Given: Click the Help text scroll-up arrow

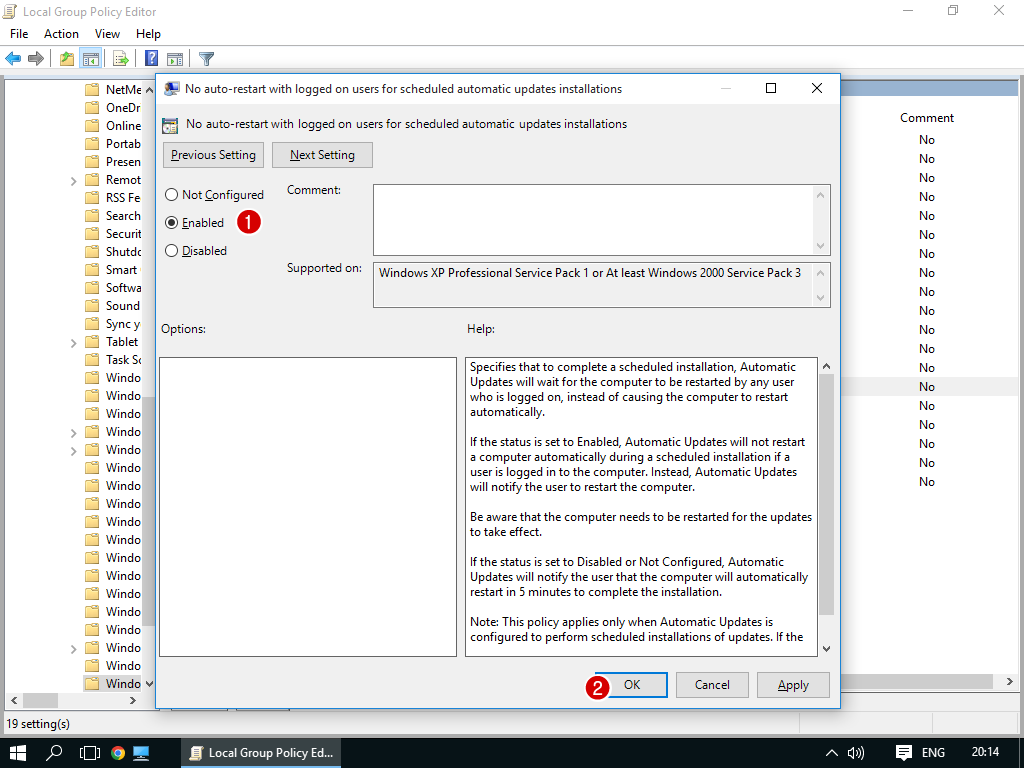Looking at the screenshot, I should [x=826, y=366].
